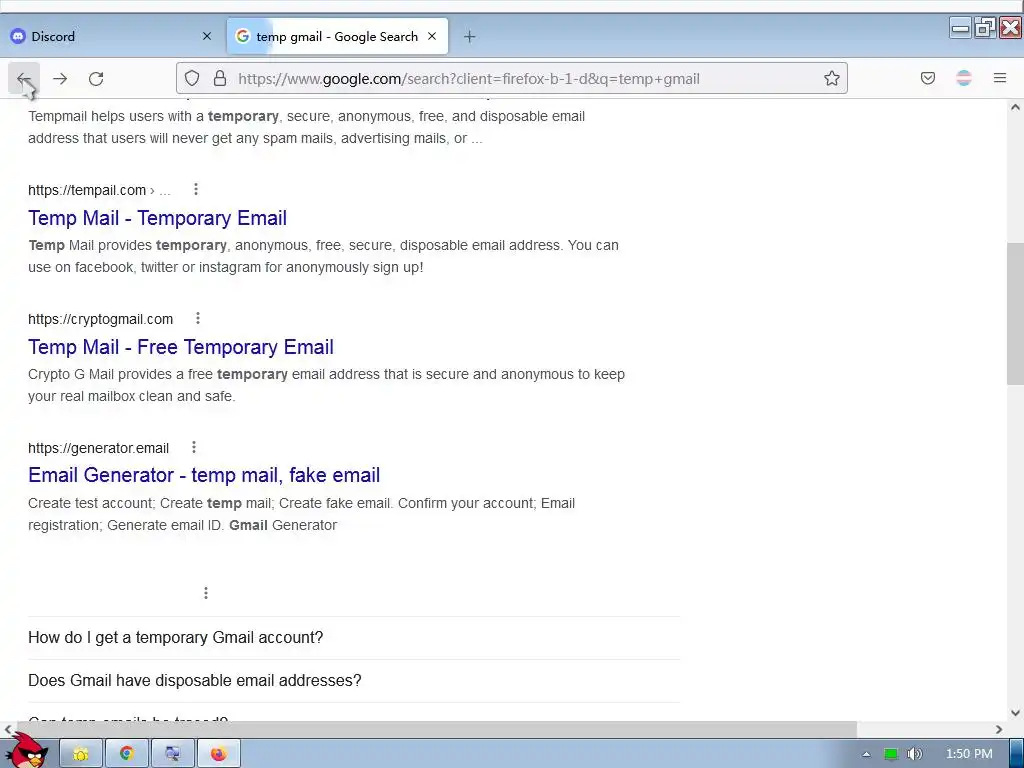Click the 1:50 PM taskbar clock

[969, 754]
